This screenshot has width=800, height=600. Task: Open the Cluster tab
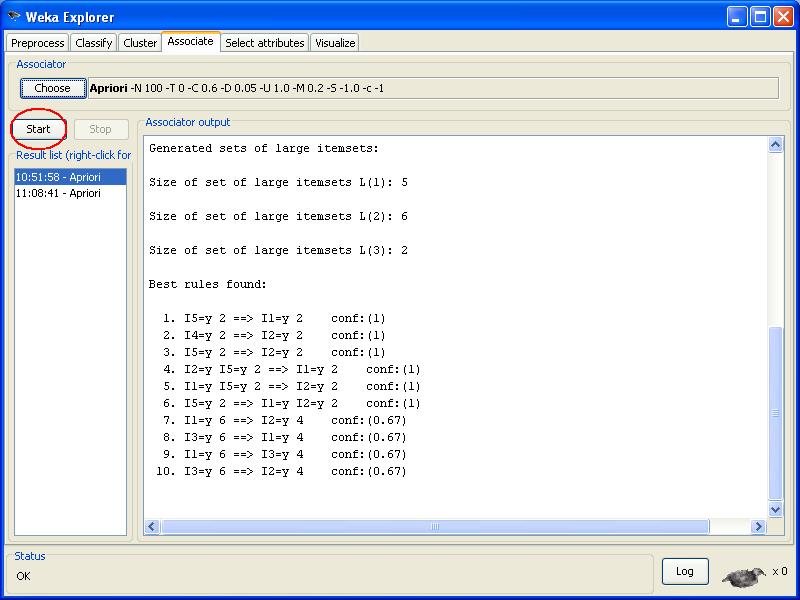point(140,43)
